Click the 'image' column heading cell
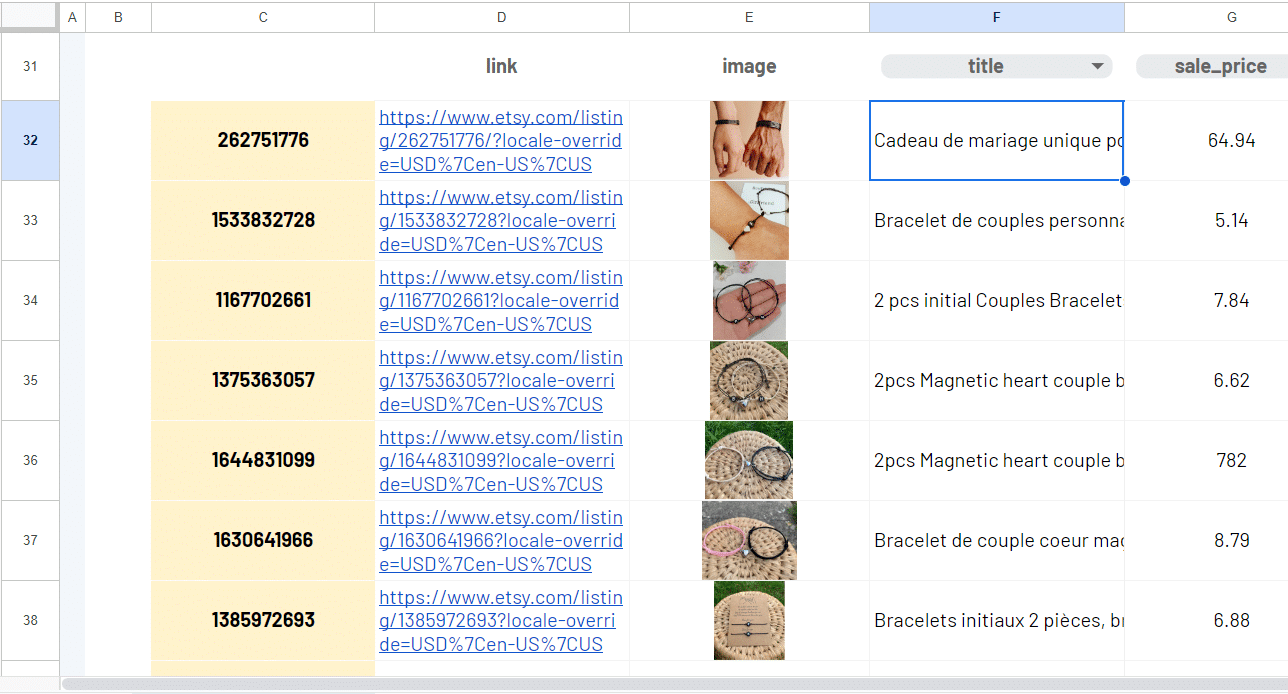The image size is (1288, 694). (x=749, y=66)
